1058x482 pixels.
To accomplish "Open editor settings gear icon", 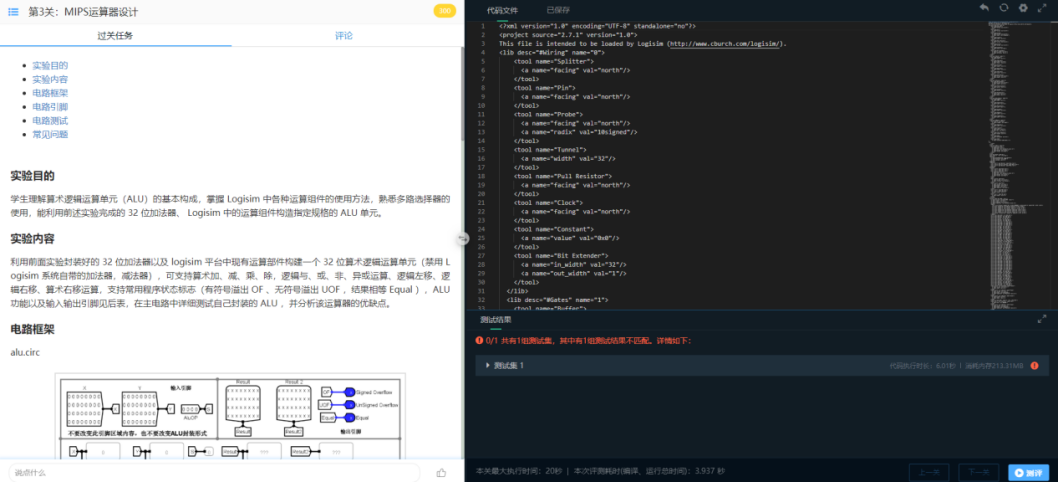I will (x=1023, y=8).
